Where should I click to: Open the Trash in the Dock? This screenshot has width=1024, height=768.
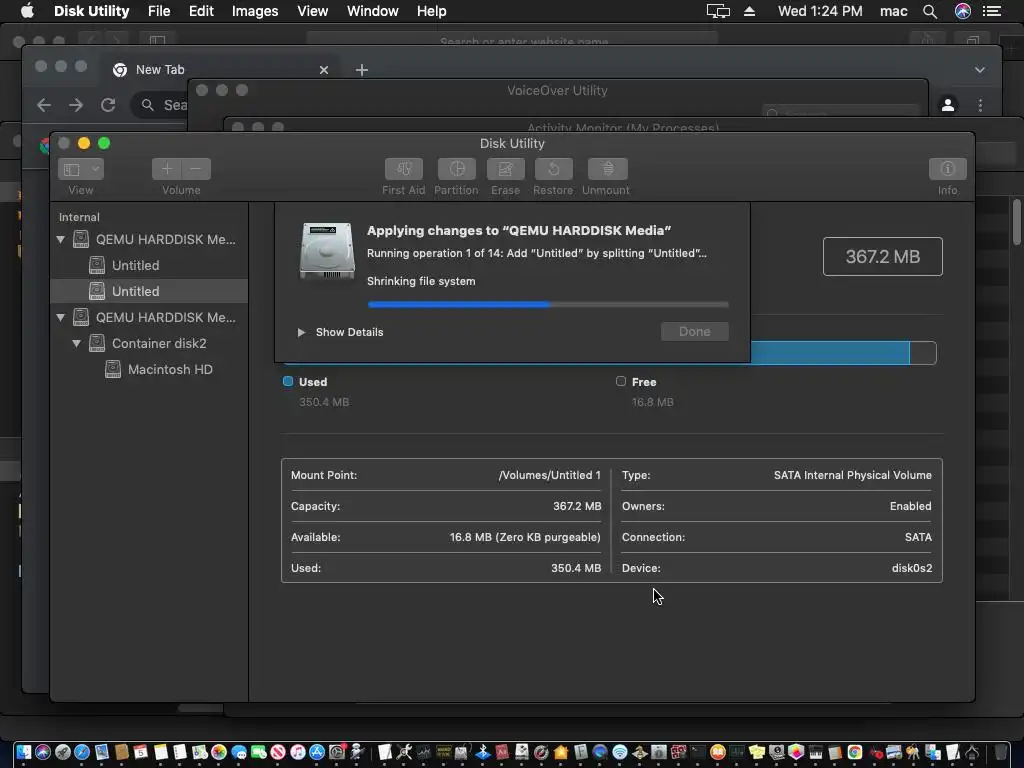(1001, 752)
